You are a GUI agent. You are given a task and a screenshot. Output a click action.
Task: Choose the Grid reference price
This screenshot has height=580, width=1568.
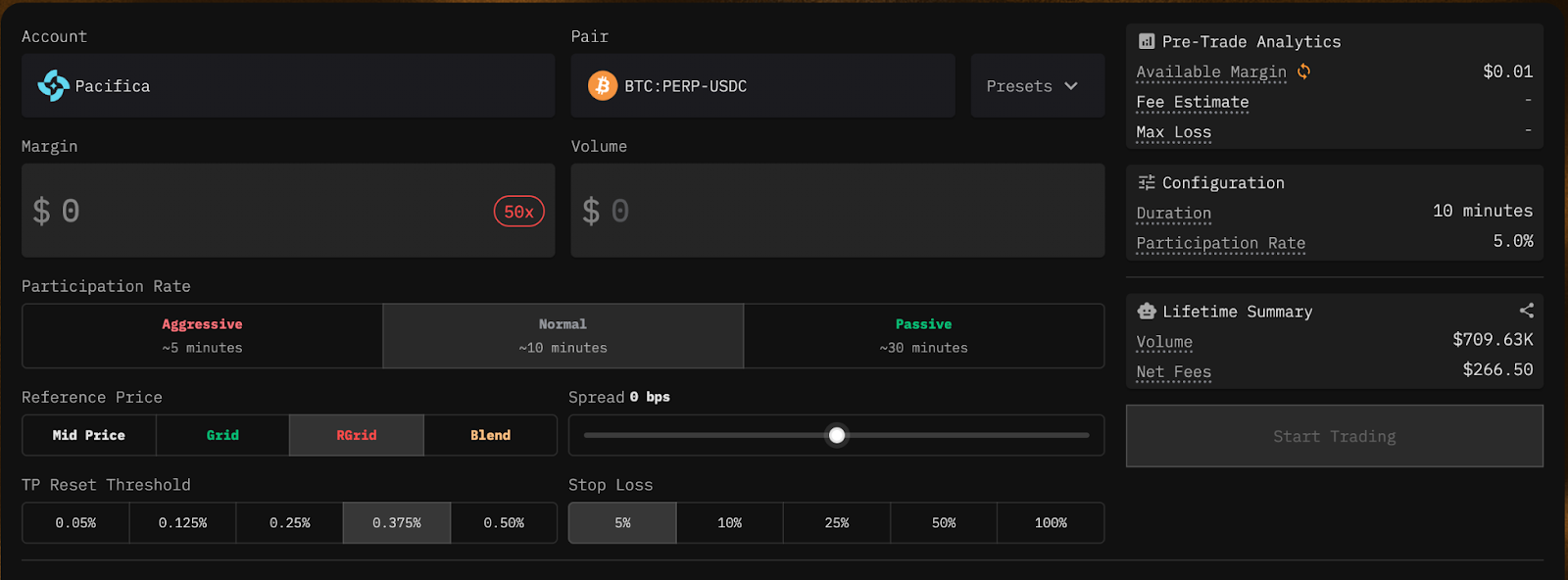click(x=222, y=435)
